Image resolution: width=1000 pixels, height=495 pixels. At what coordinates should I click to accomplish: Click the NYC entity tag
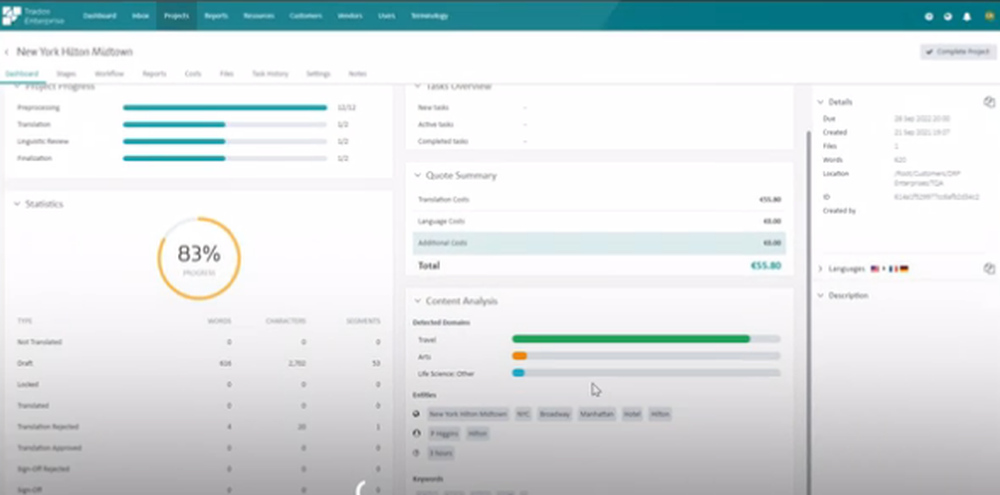[x=524, y=415]
